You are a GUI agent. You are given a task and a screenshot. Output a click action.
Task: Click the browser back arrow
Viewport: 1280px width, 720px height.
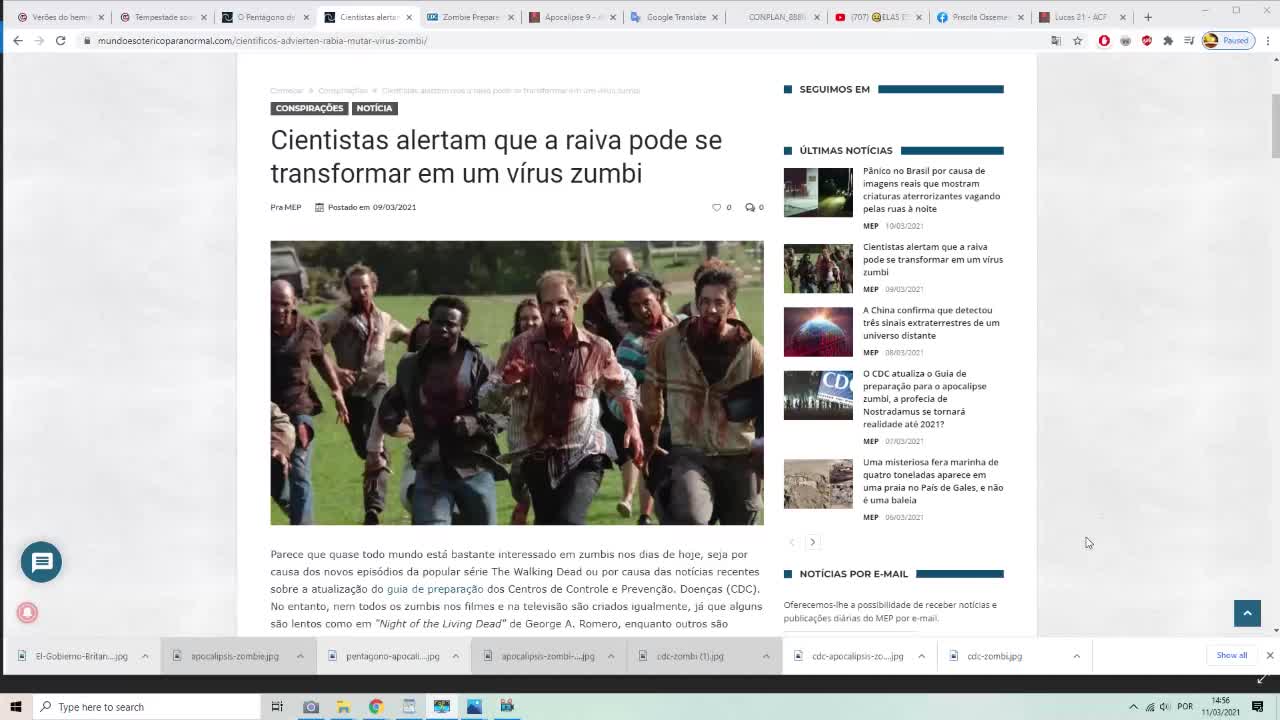click(x=18, y=41)
